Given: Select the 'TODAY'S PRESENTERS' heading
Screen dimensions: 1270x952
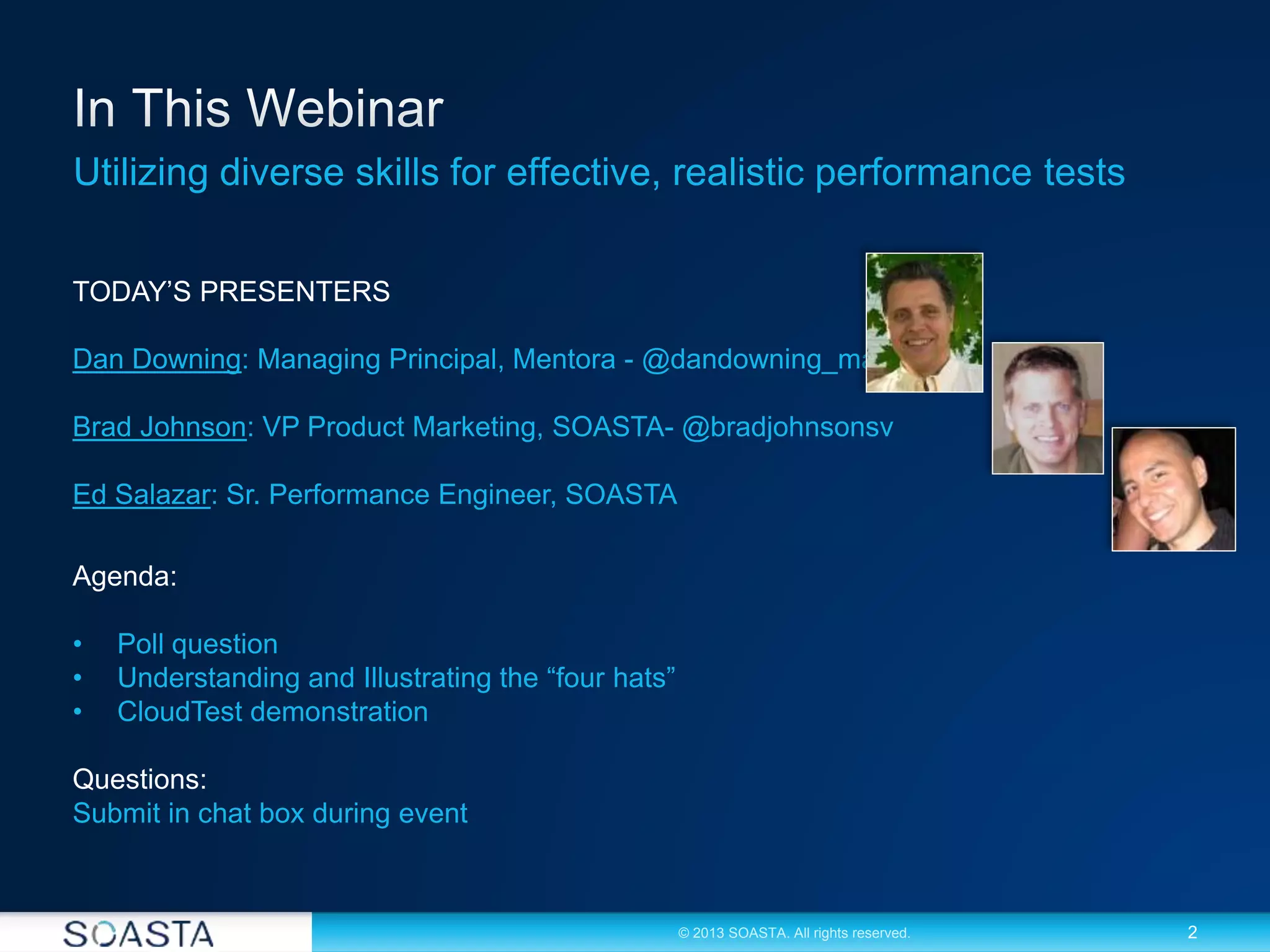Looking at the screenshot, I should pyautogui.click(x=231, y=291).
